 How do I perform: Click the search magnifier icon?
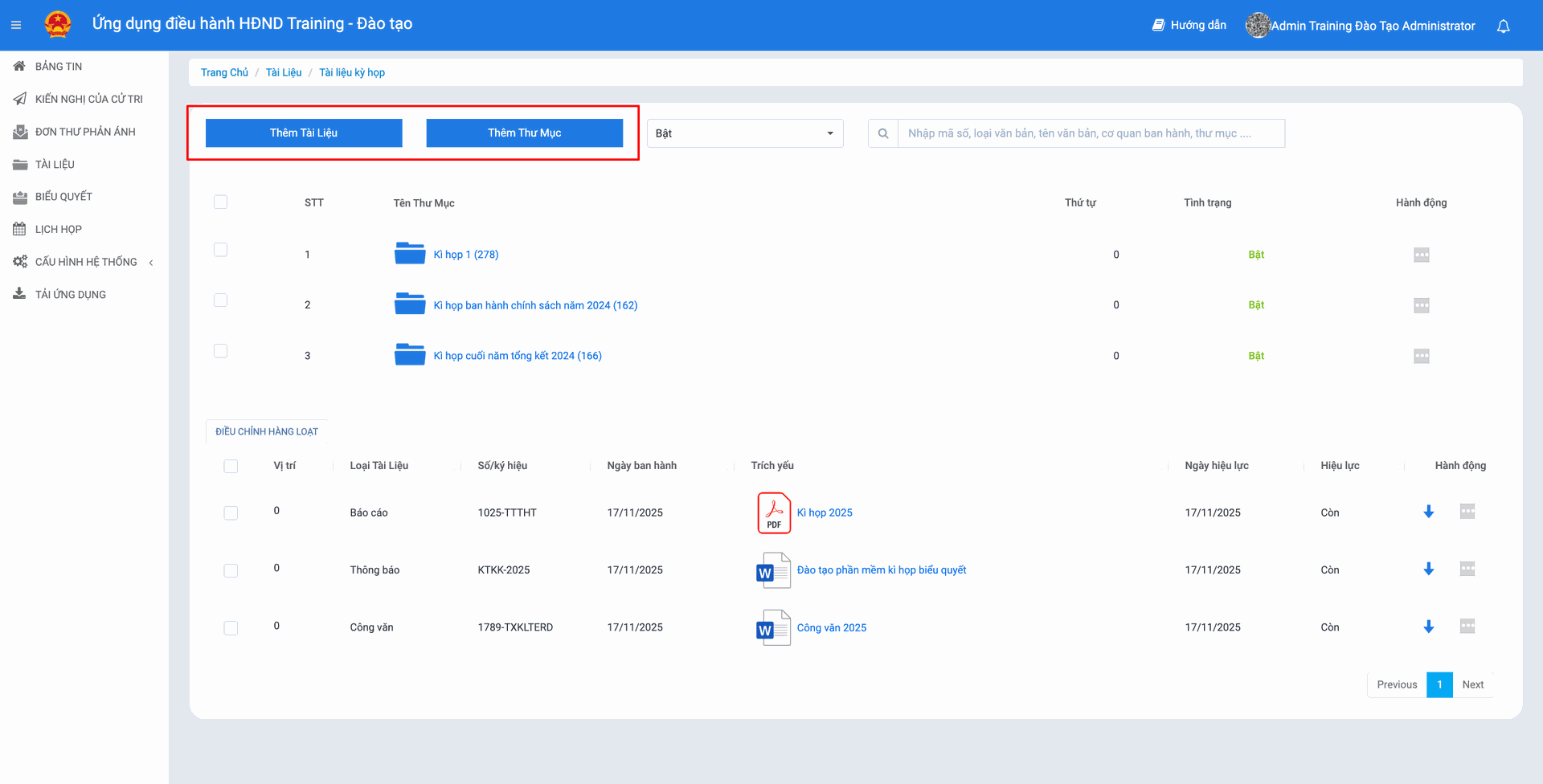882,133
